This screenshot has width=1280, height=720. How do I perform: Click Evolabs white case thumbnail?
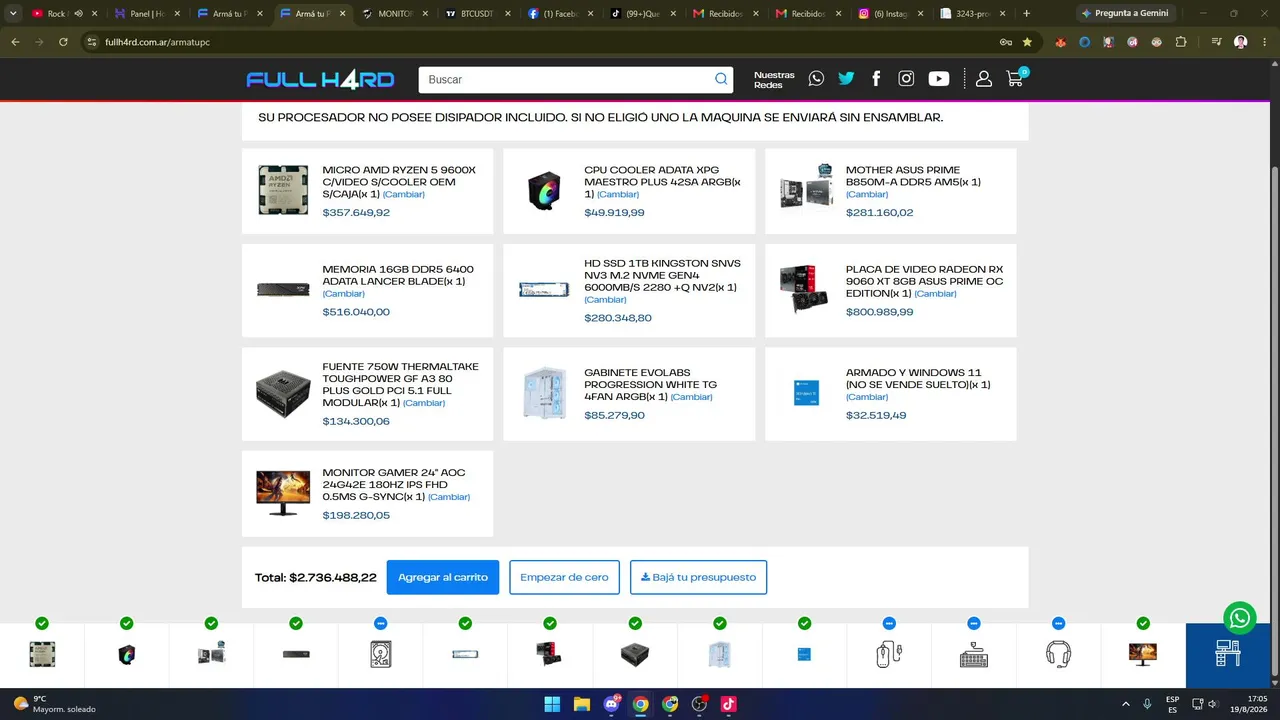pyautogui.click(x=544, y=393)
